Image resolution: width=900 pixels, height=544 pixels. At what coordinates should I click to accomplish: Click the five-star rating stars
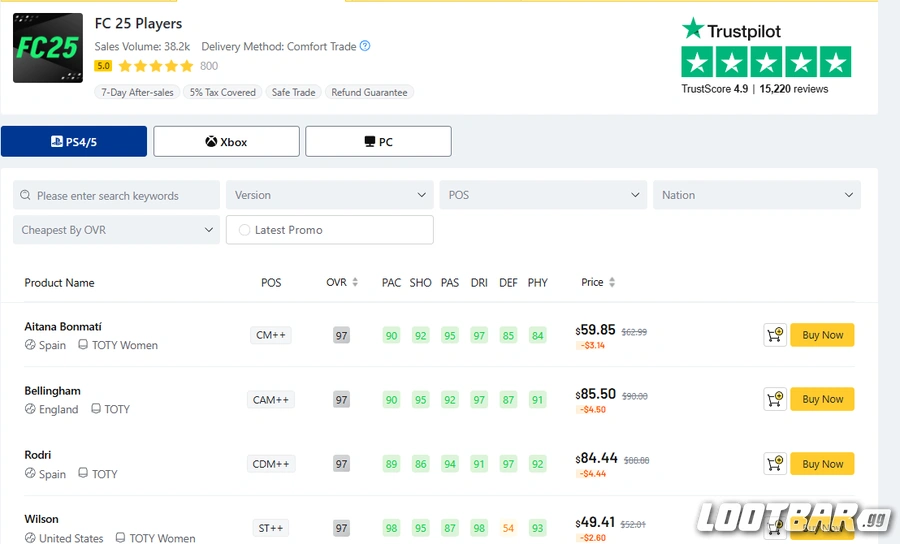coord(156,66)
